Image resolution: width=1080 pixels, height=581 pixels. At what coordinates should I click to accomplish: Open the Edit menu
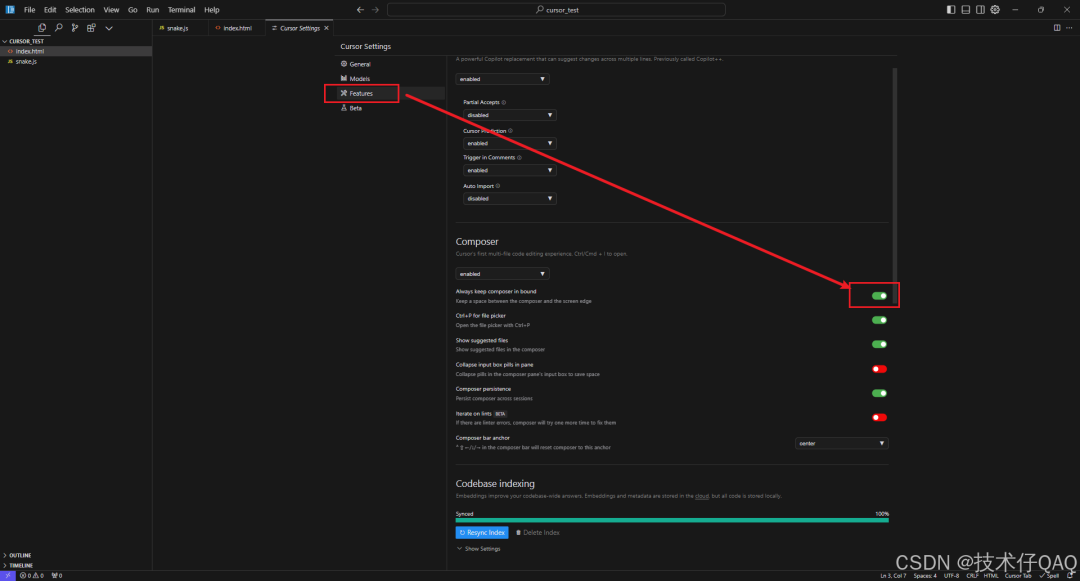tap(50, 10)
